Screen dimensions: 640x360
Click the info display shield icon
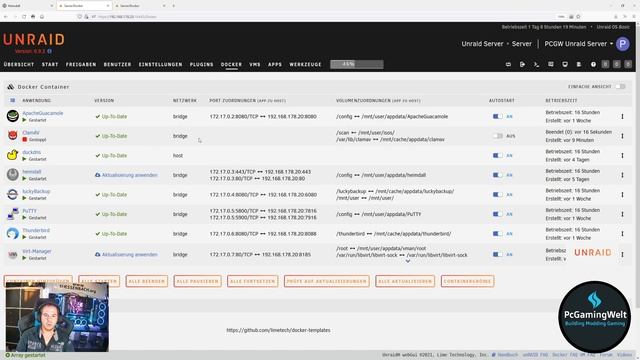(565, 64)
